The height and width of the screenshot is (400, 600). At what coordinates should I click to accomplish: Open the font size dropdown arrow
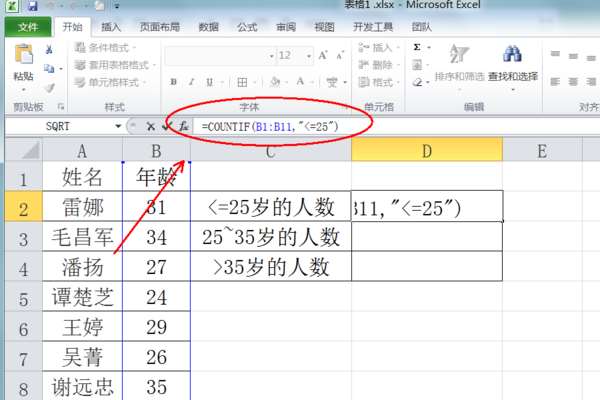(308, 56)
